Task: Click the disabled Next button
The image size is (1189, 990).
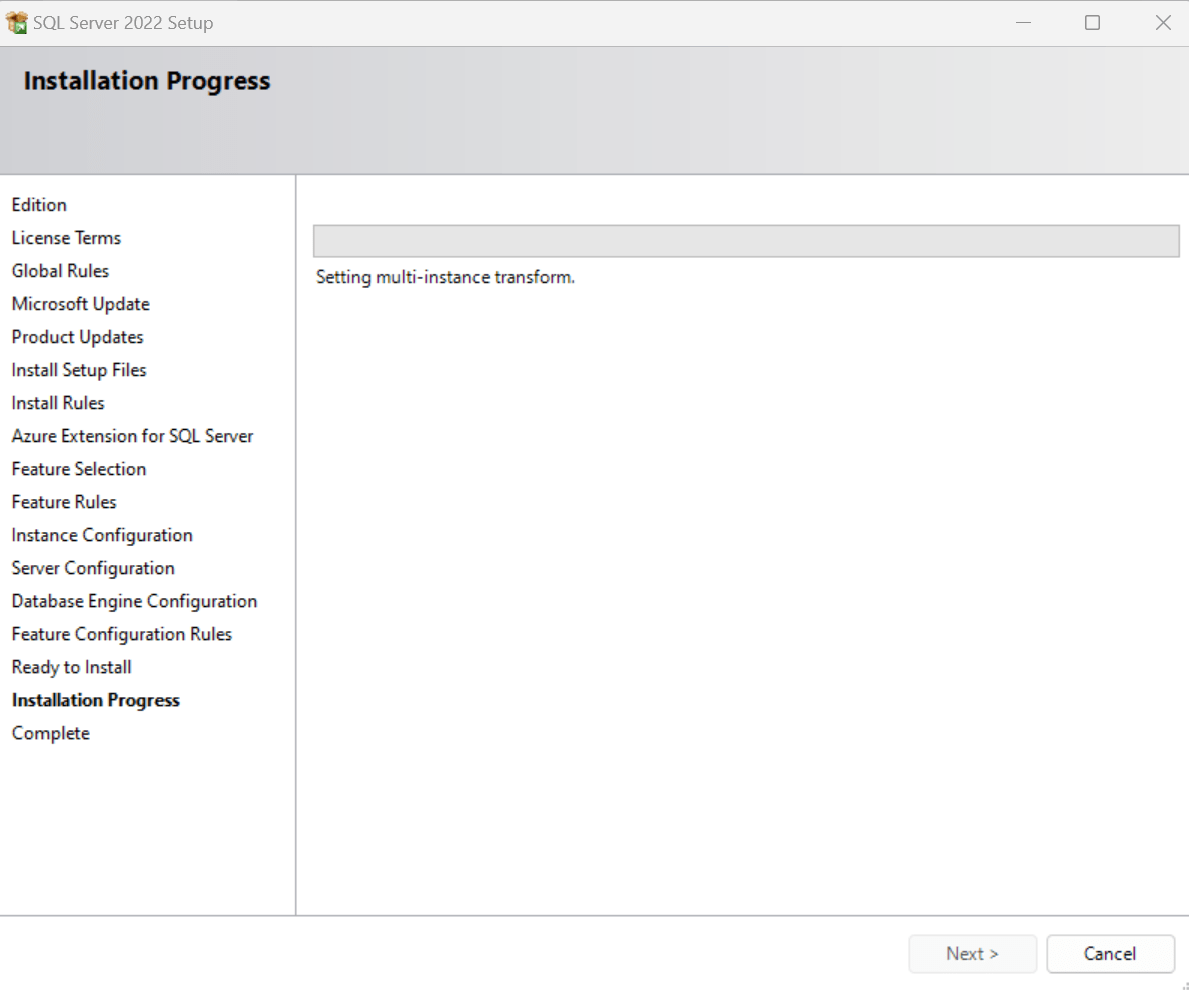Action: coord(972,954)
